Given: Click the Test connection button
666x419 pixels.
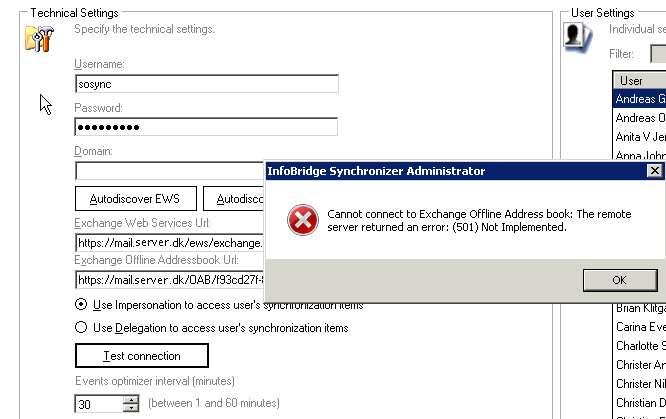Looking at the screenshot, I should coord(142,356).
